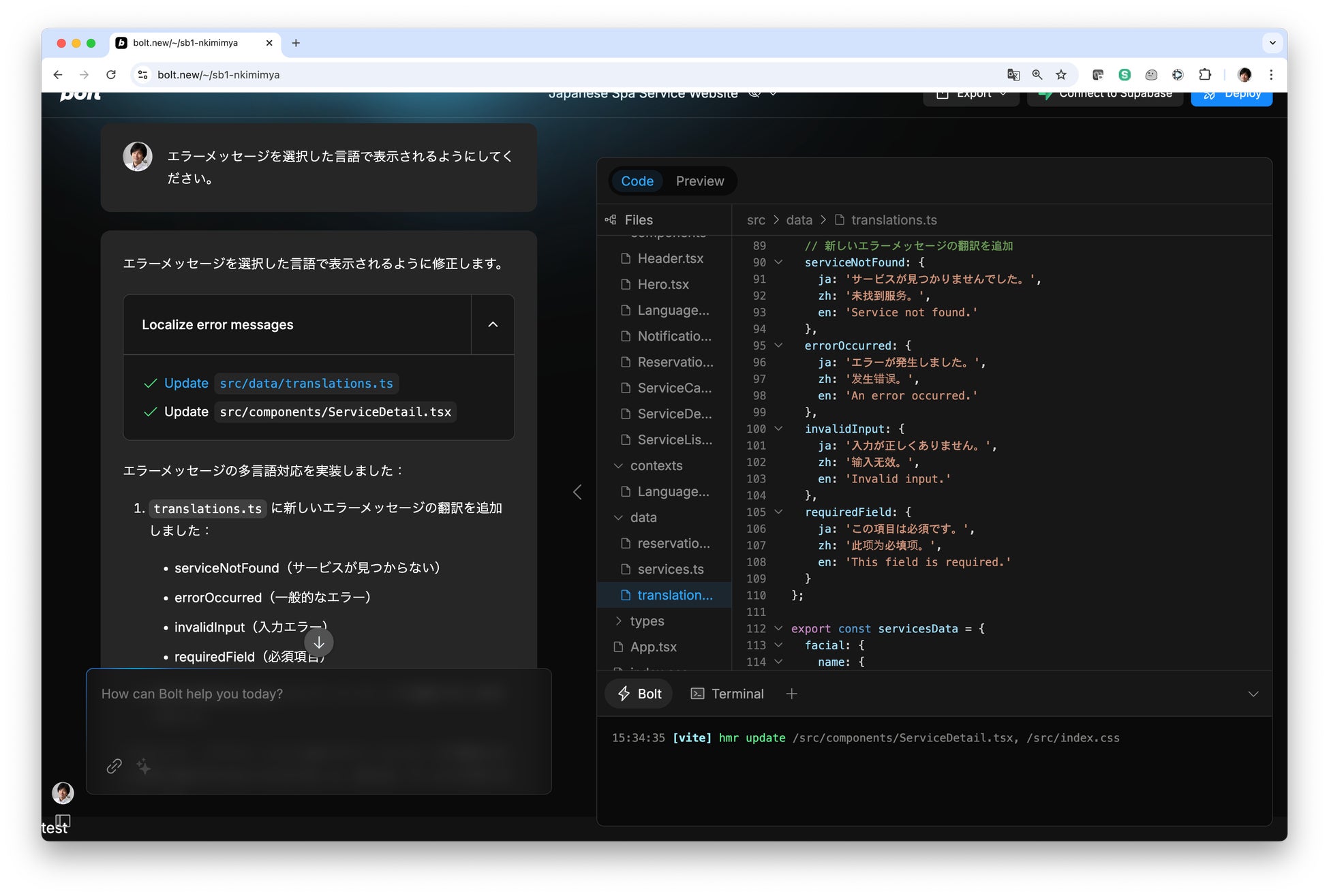Click the sidebar panel icon at bottom left

point(63,820)
